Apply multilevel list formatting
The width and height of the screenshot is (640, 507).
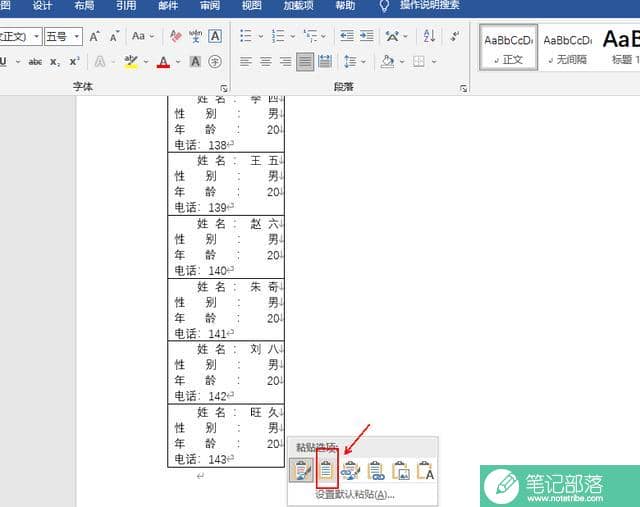click(x=310, y=36)
